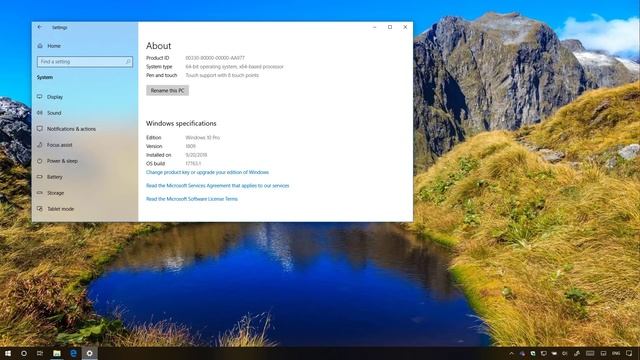This screenshot has height=360, width=640.
Task: Open Battery settings in the sidebar
Action: (50, 177)
